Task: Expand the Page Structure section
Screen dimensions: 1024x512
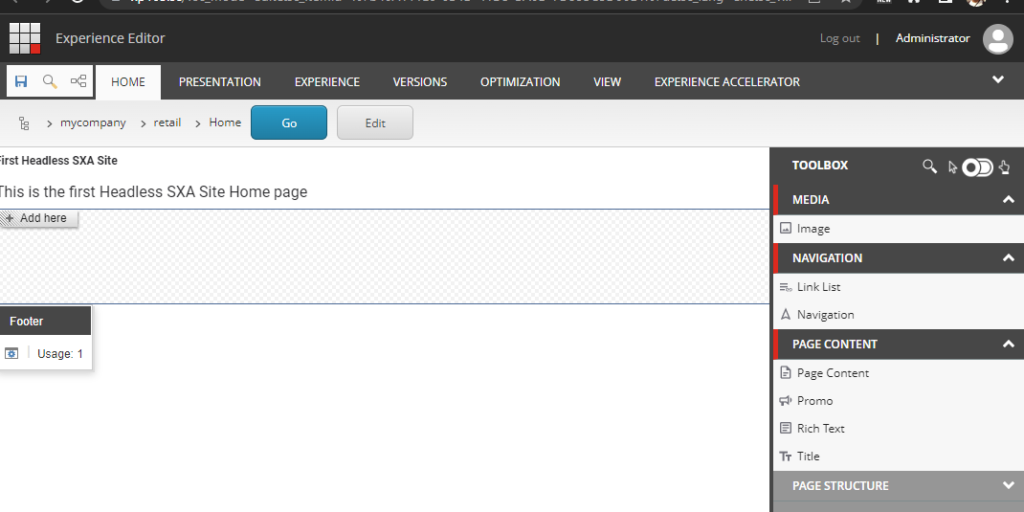Action: [1008, 485]
